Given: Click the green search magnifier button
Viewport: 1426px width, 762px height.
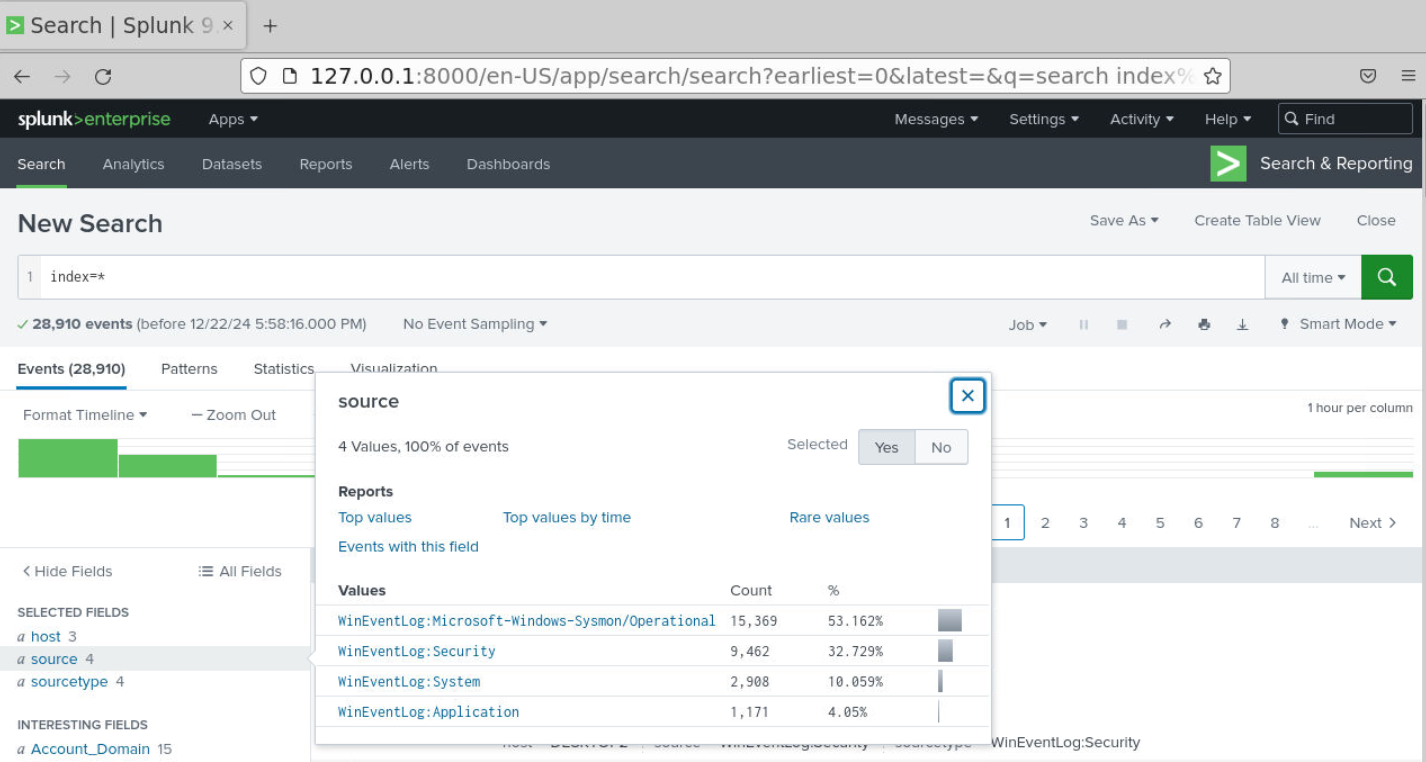Looking at the screenshot, I should pyautogui.click(x=1387, y=277).
